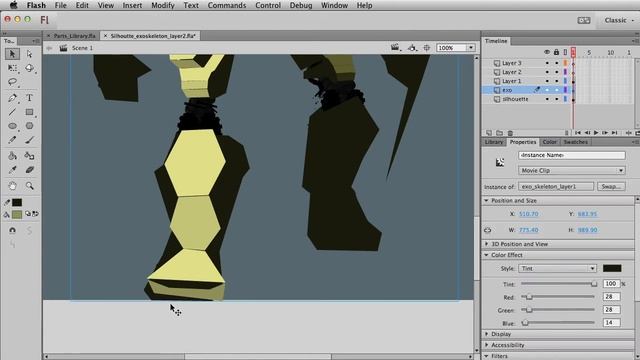The height and width of the screenshot is (360, 640).
Task: Expand the Display section
Action: click(x=486, y=334)
